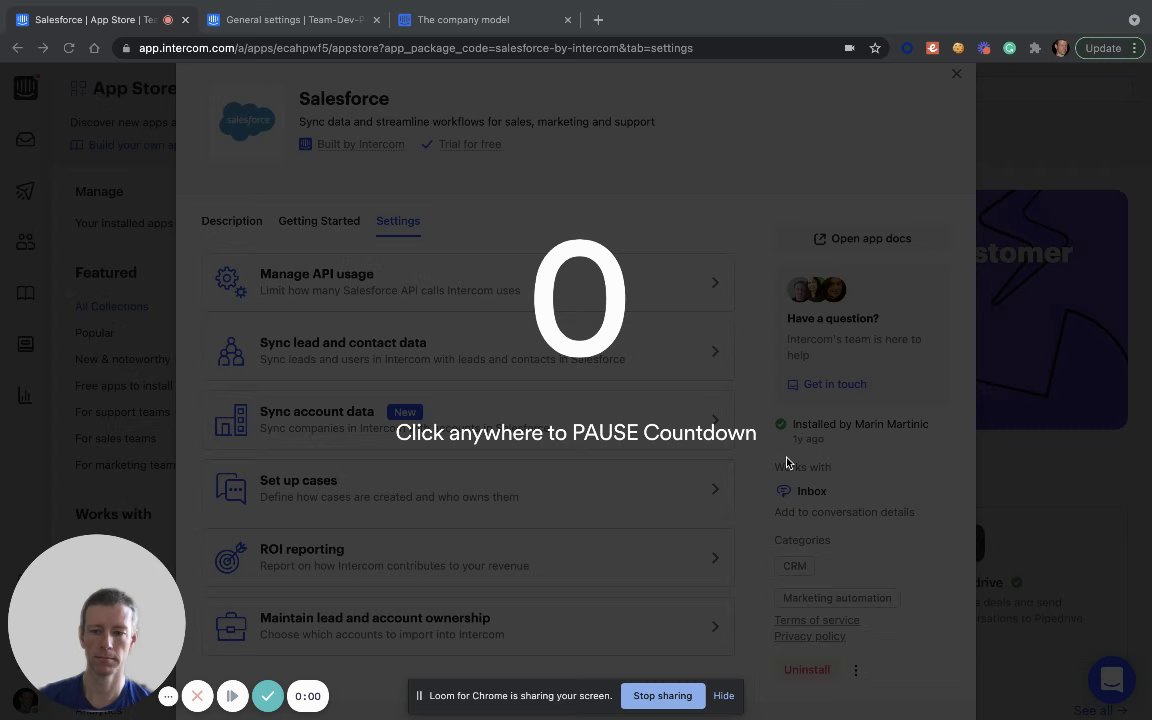Click the browser reload icon
Image resolution: width=1152 pixels, height=720 pixels.
tap(69, 48)
